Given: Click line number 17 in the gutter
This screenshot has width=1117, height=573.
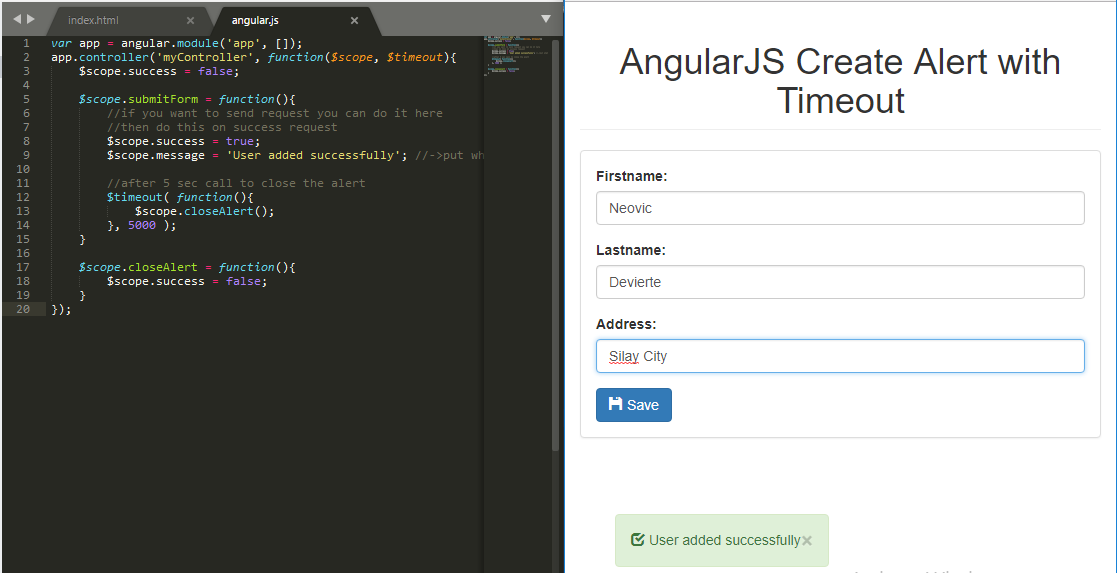Looking at the screenshot, I should click(x=23, y=267).
